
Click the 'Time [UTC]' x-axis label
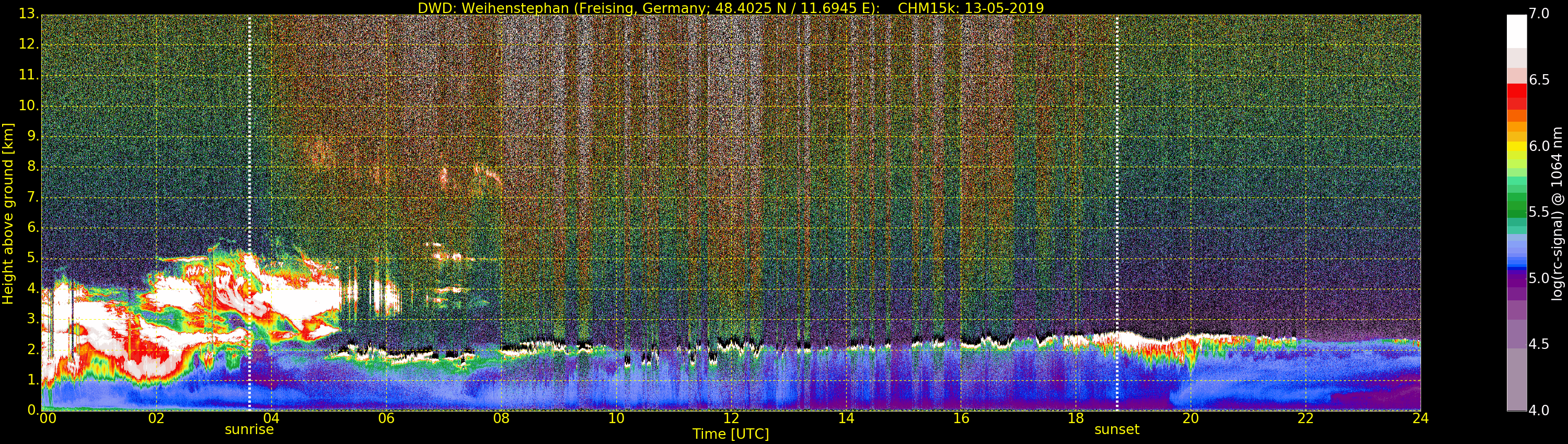(731, 434)
